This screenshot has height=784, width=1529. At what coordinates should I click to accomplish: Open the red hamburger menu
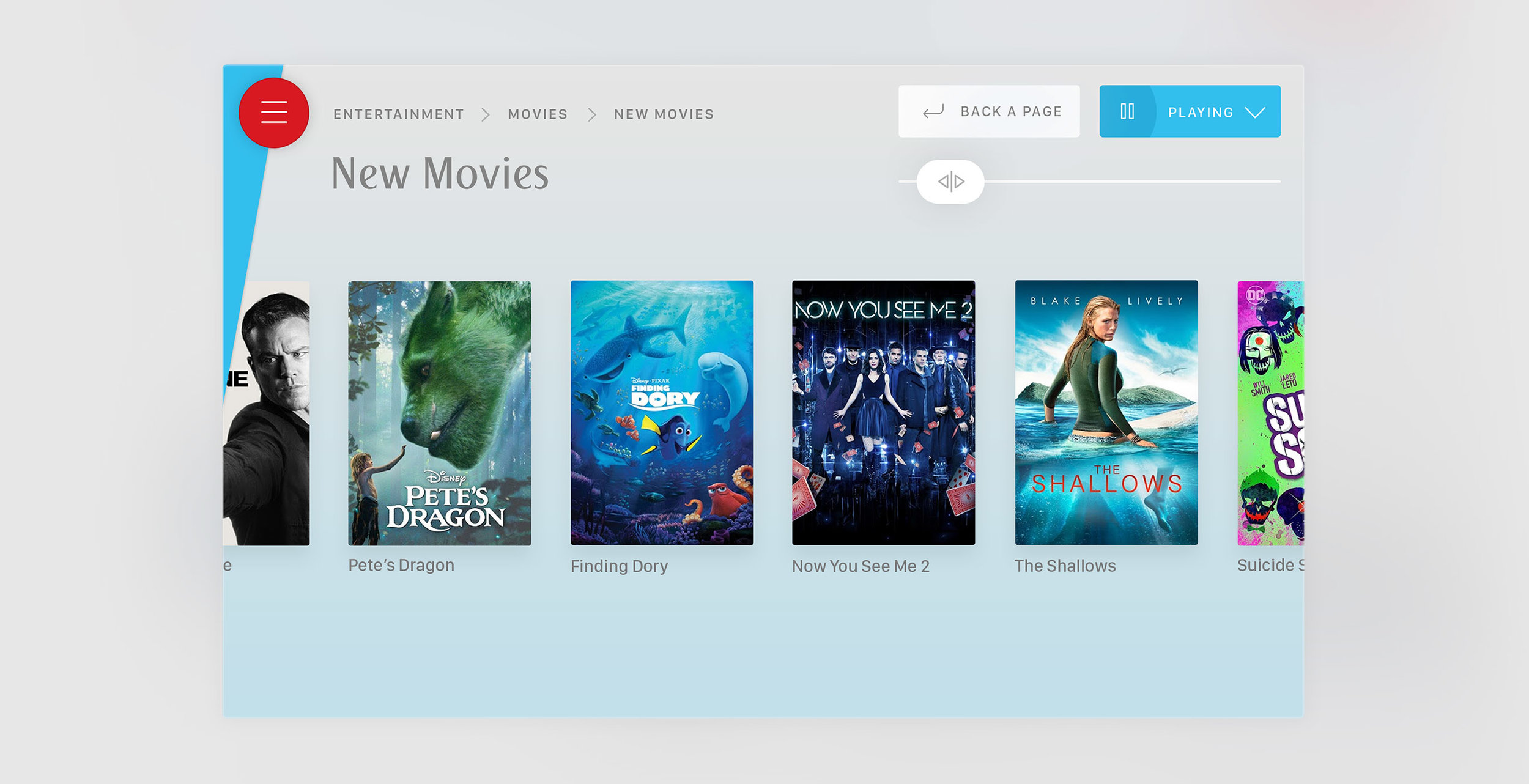(274, 113)
